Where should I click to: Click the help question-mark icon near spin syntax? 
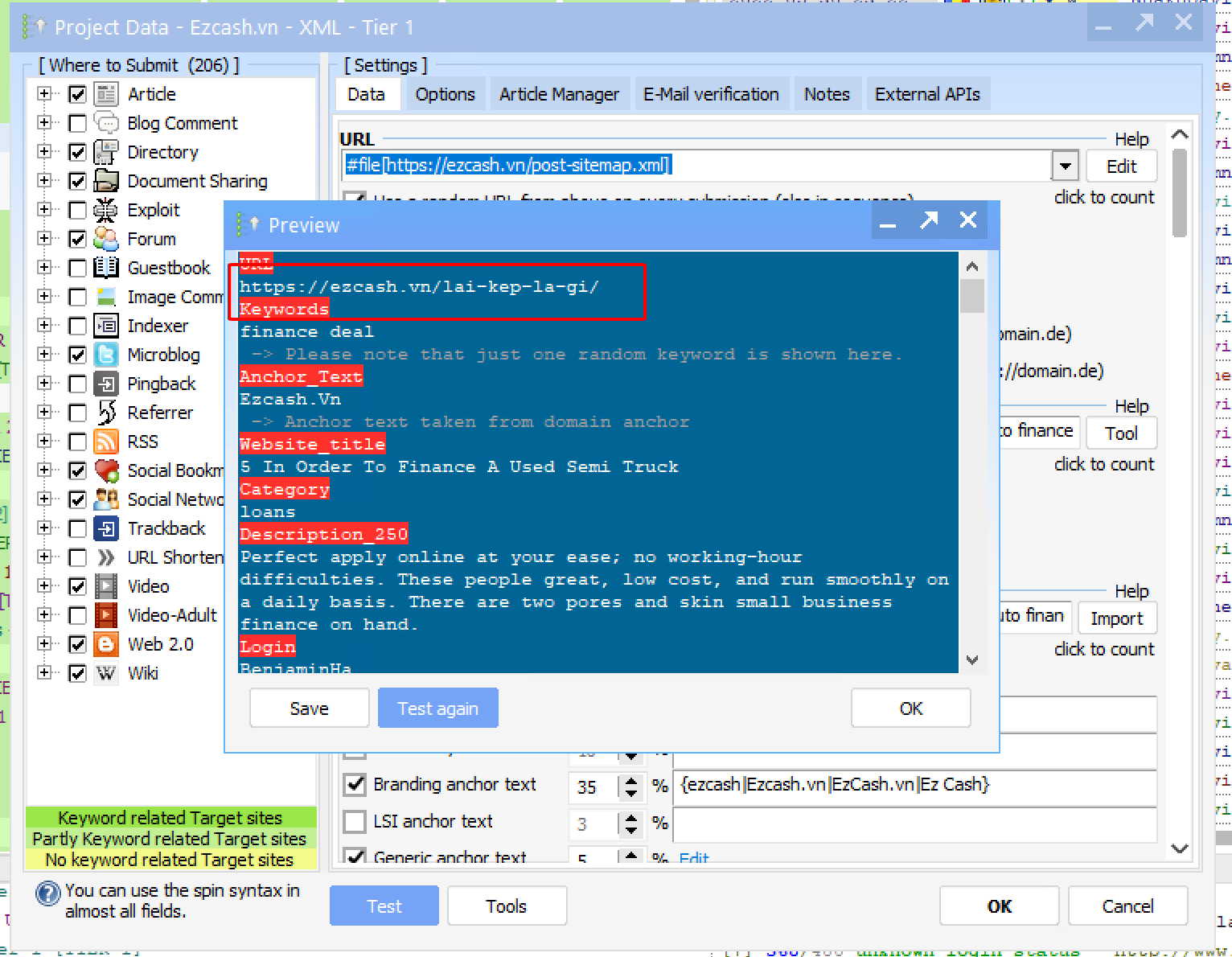pyautogui.click(x=48, y=893)
